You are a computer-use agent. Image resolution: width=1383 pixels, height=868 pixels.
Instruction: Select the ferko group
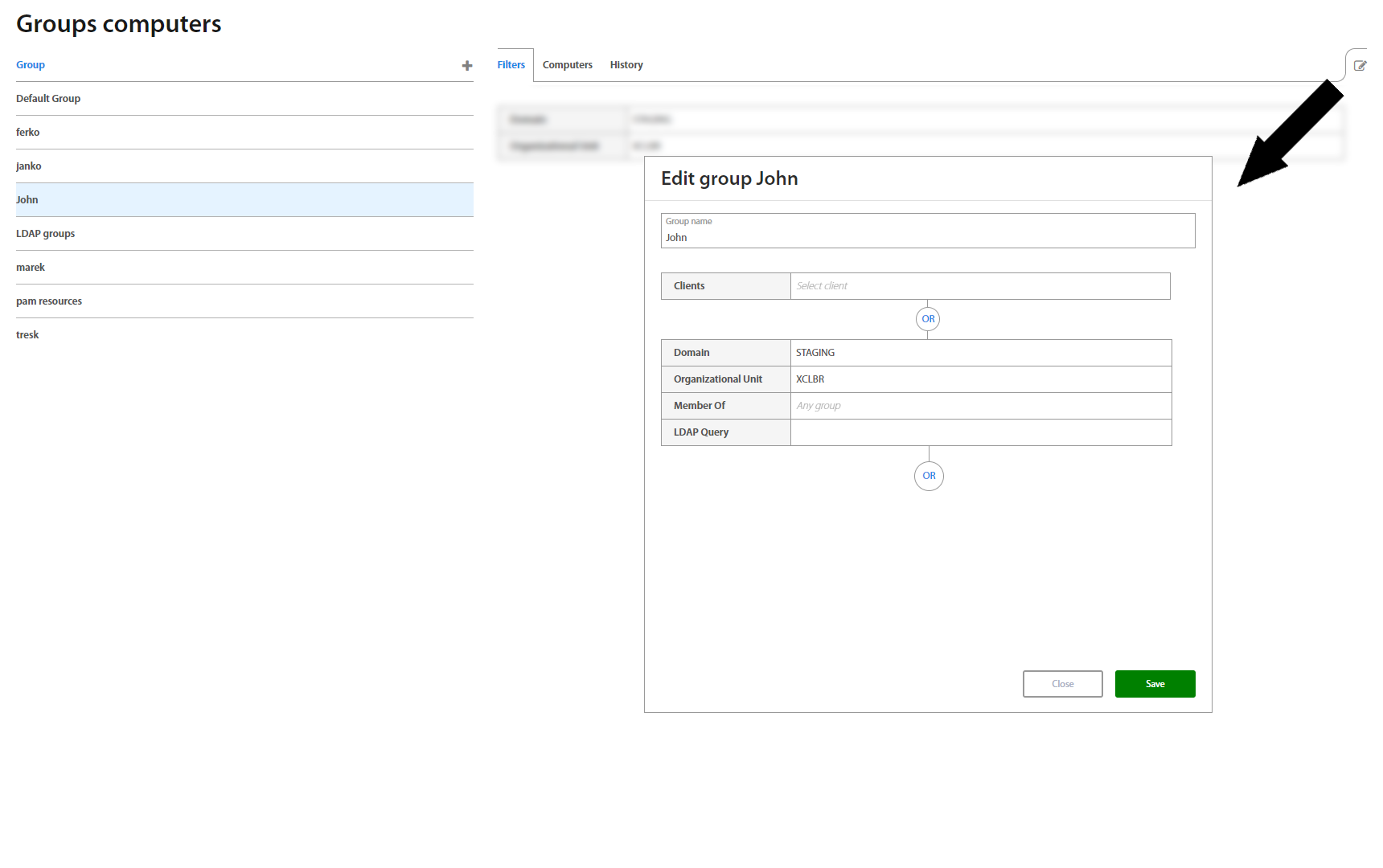pos(28,133)
